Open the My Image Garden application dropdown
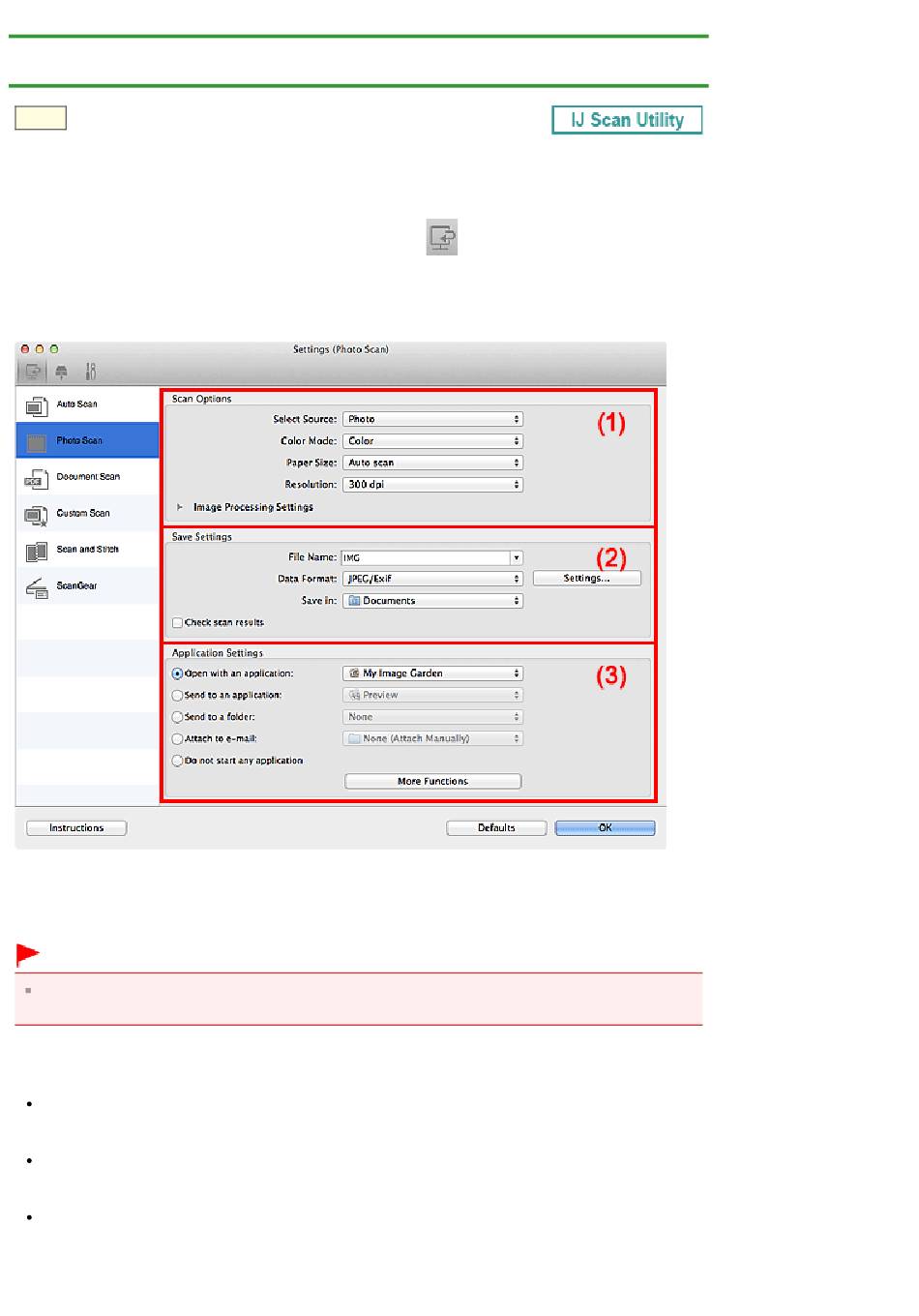919x1316 pixels. (x=432, y=673)
